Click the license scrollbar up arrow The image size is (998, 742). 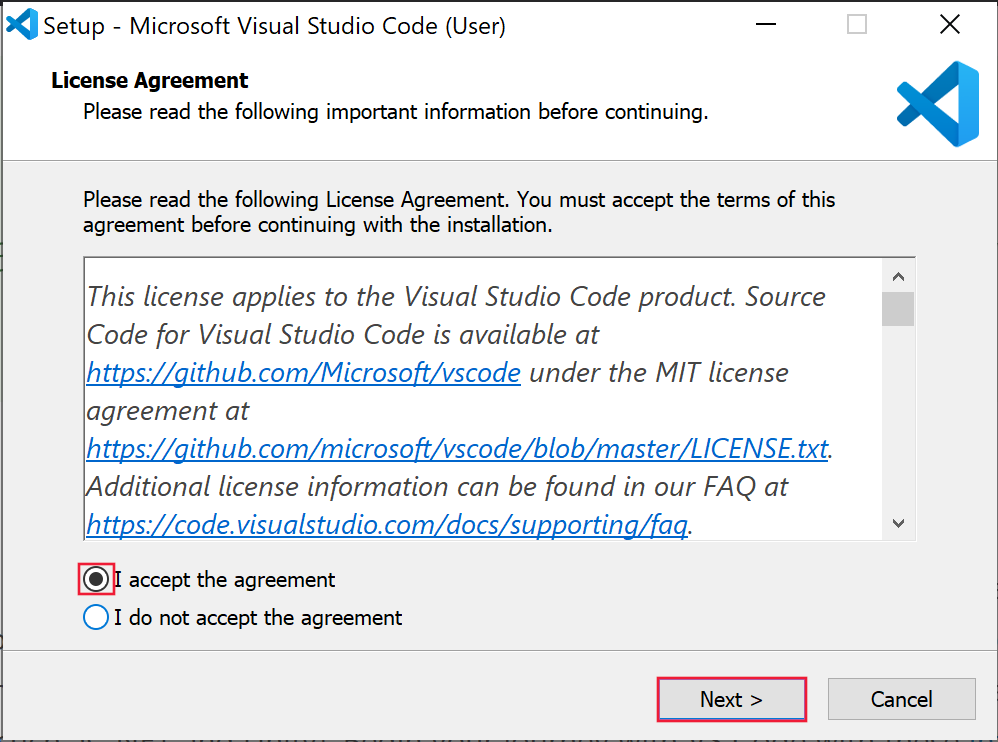[x=898, y=276]
